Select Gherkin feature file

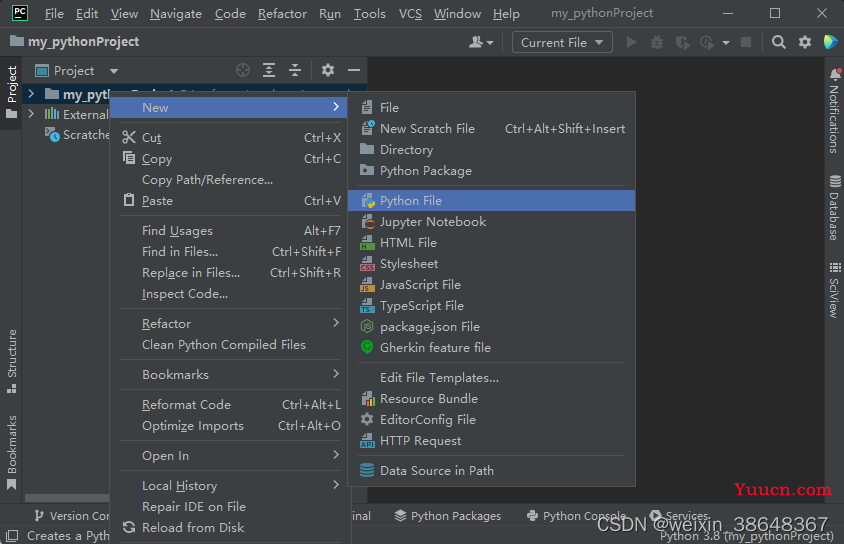pos(491,348)
